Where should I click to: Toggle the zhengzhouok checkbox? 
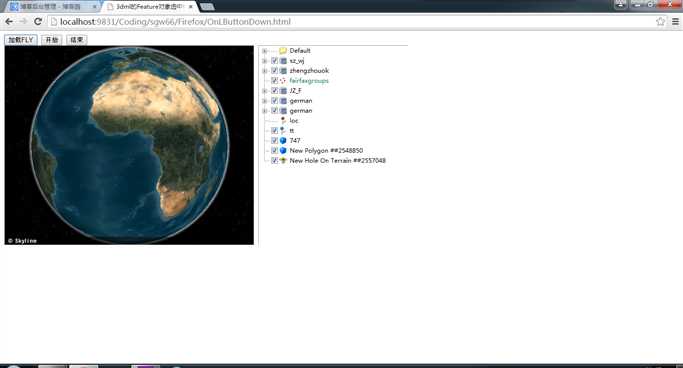coord(274,71)
